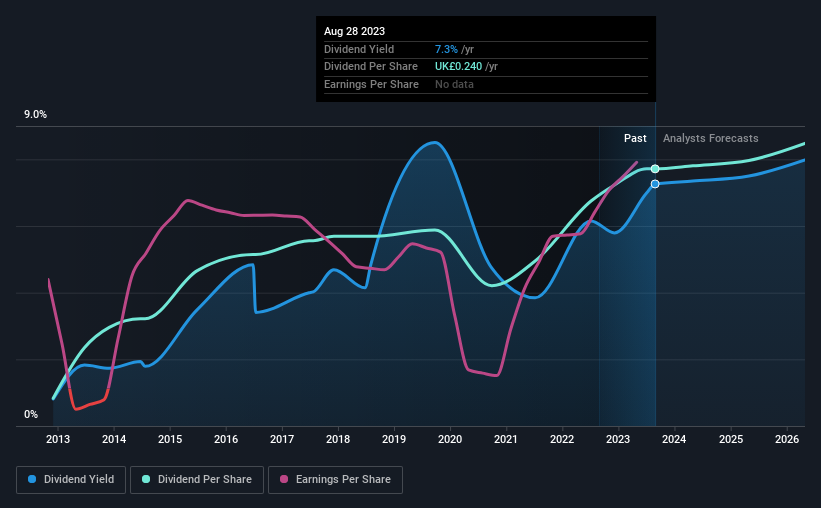Click the teal data point marker at Aug 2023
Image resolution: width=821 pixels, height=508 pixels.
[x=655, y=169]
